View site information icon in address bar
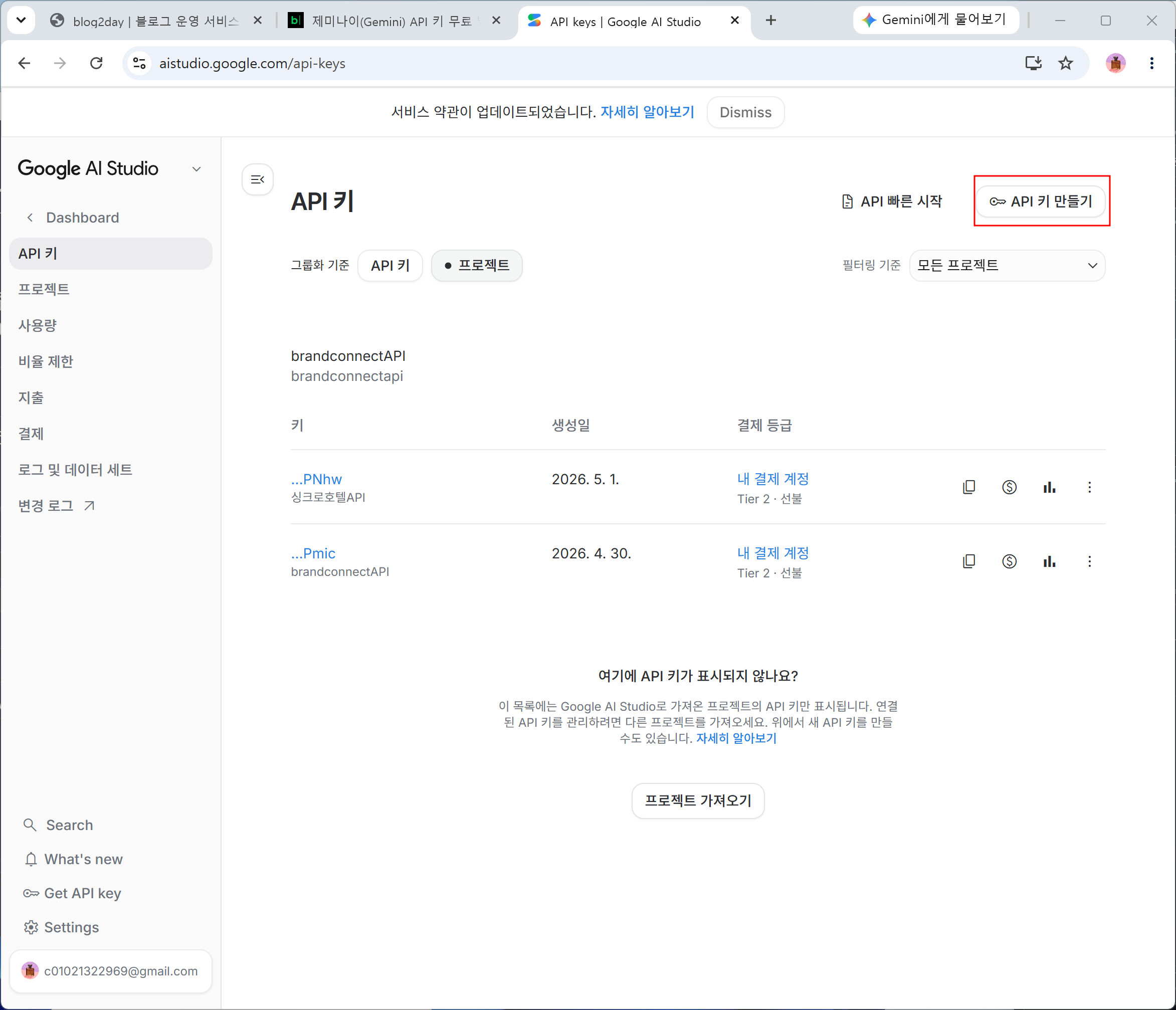Image resolution: width=1176 pixels, height=1010 pixels. [139, 63]
